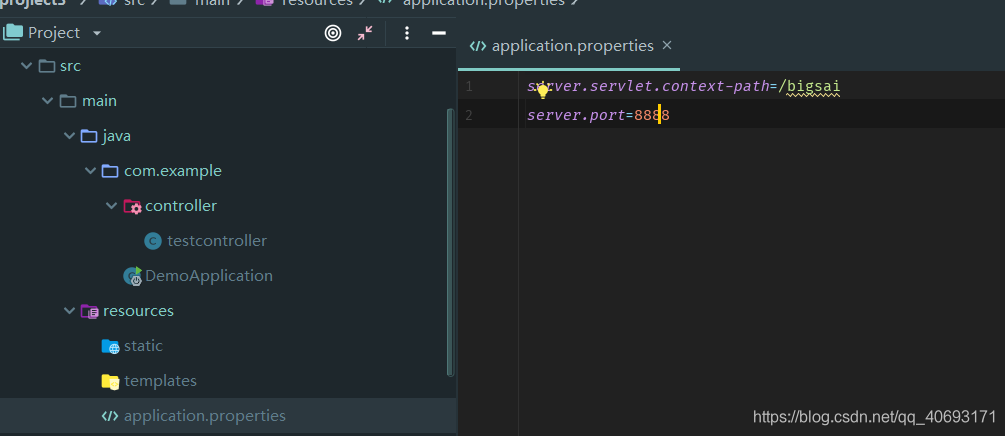Click the yellow templates folder icon
The width and height of the screenshot is (1005, 436).
click(110, 382)
